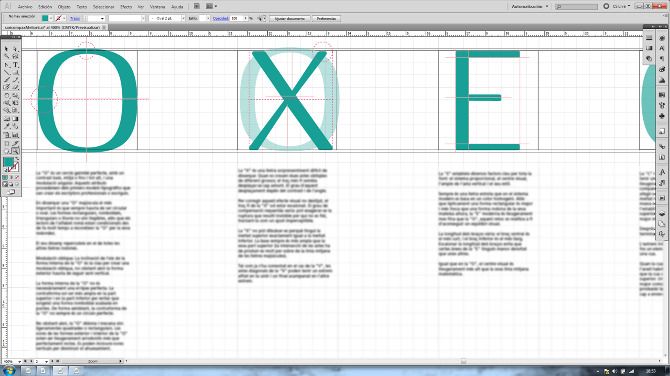Screen dimensions: 670x376
Task: Open the Seleccionar menu
Action: 103,7
